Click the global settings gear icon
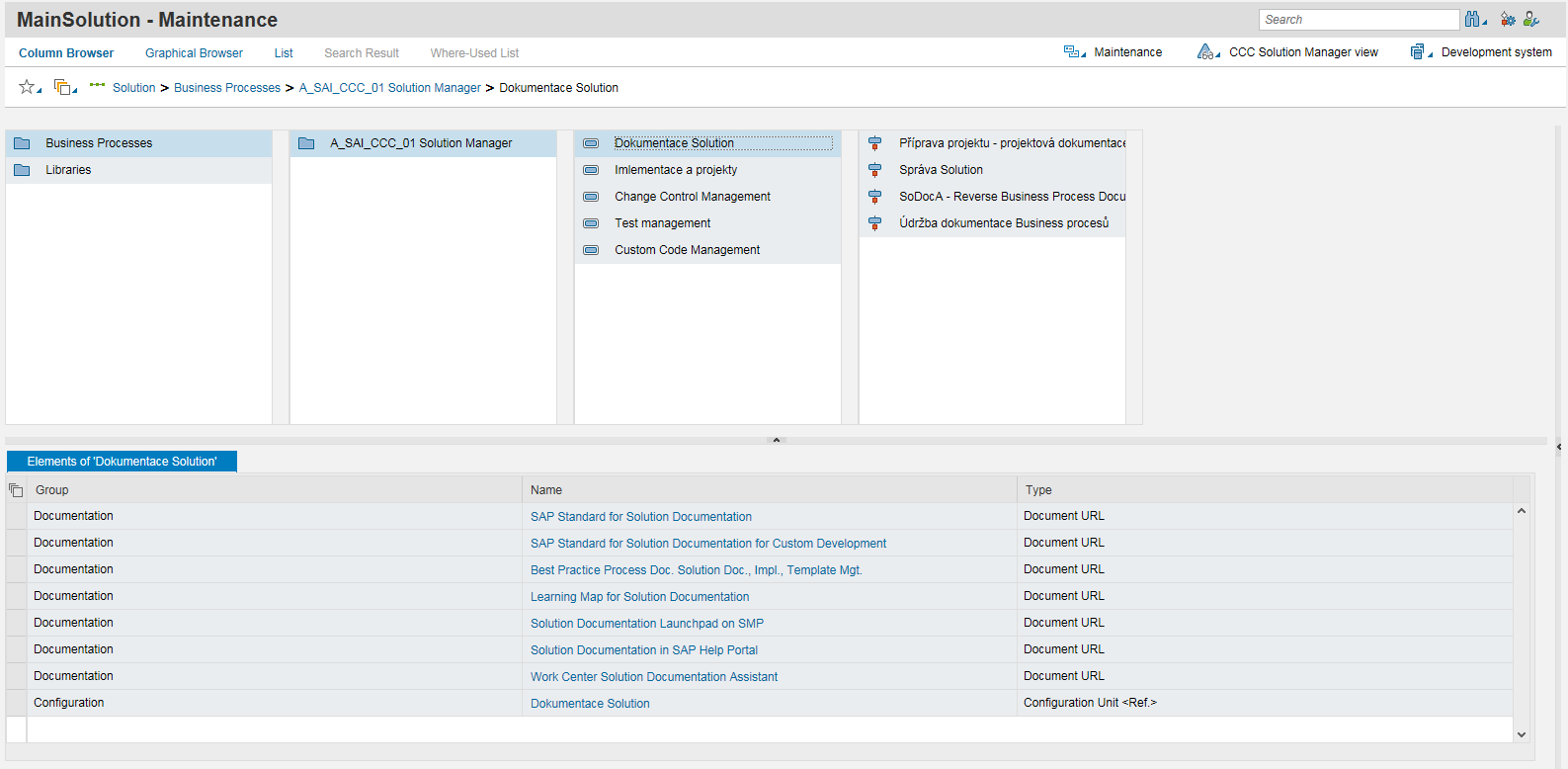This screenshot has width=1568, height=769. click(1508, 19)
